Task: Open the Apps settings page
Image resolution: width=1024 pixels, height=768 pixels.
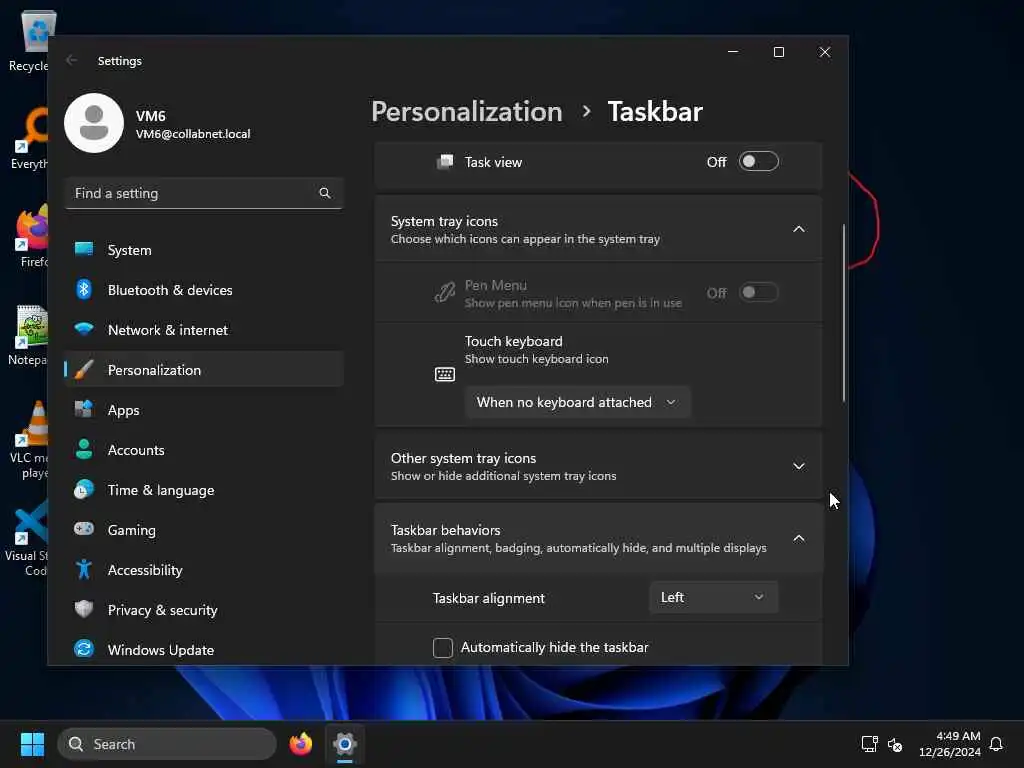Action: (x=204, y=410)
